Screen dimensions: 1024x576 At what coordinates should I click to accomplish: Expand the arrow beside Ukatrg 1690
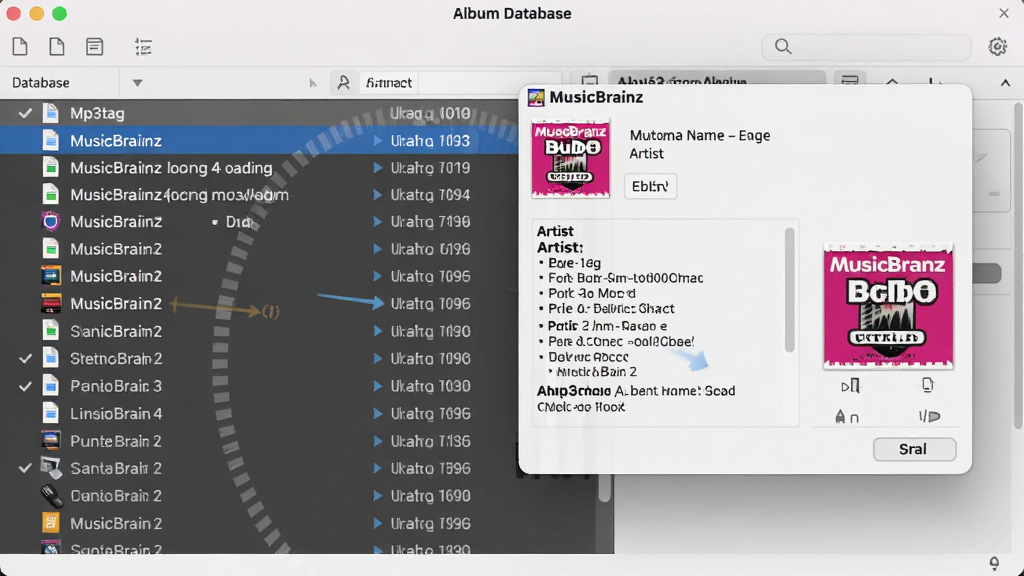coord(377,496)
